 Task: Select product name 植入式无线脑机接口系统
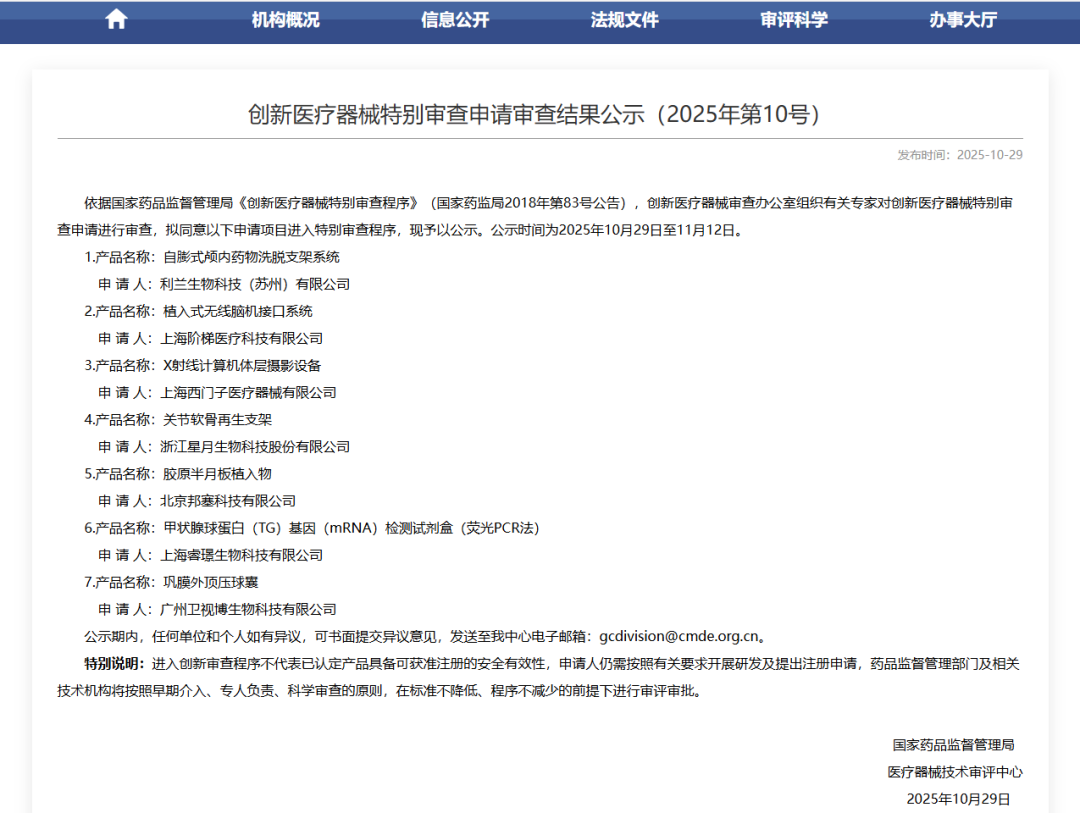pos(238,311)
